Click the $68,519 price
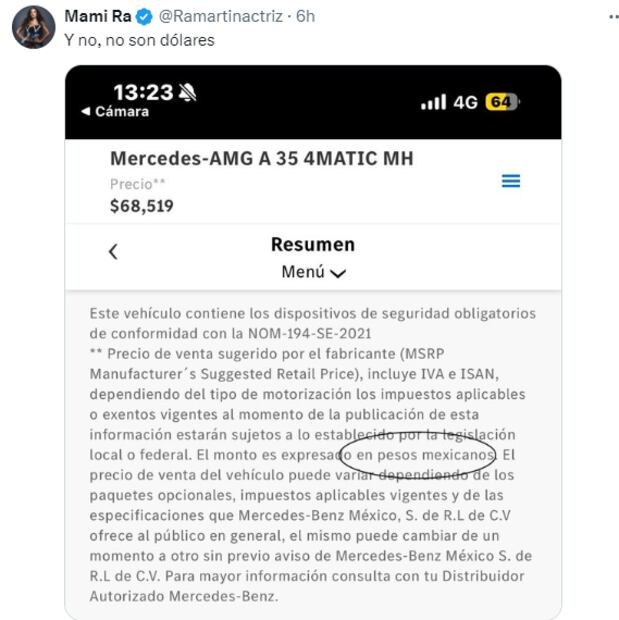 tap(141, 206)
